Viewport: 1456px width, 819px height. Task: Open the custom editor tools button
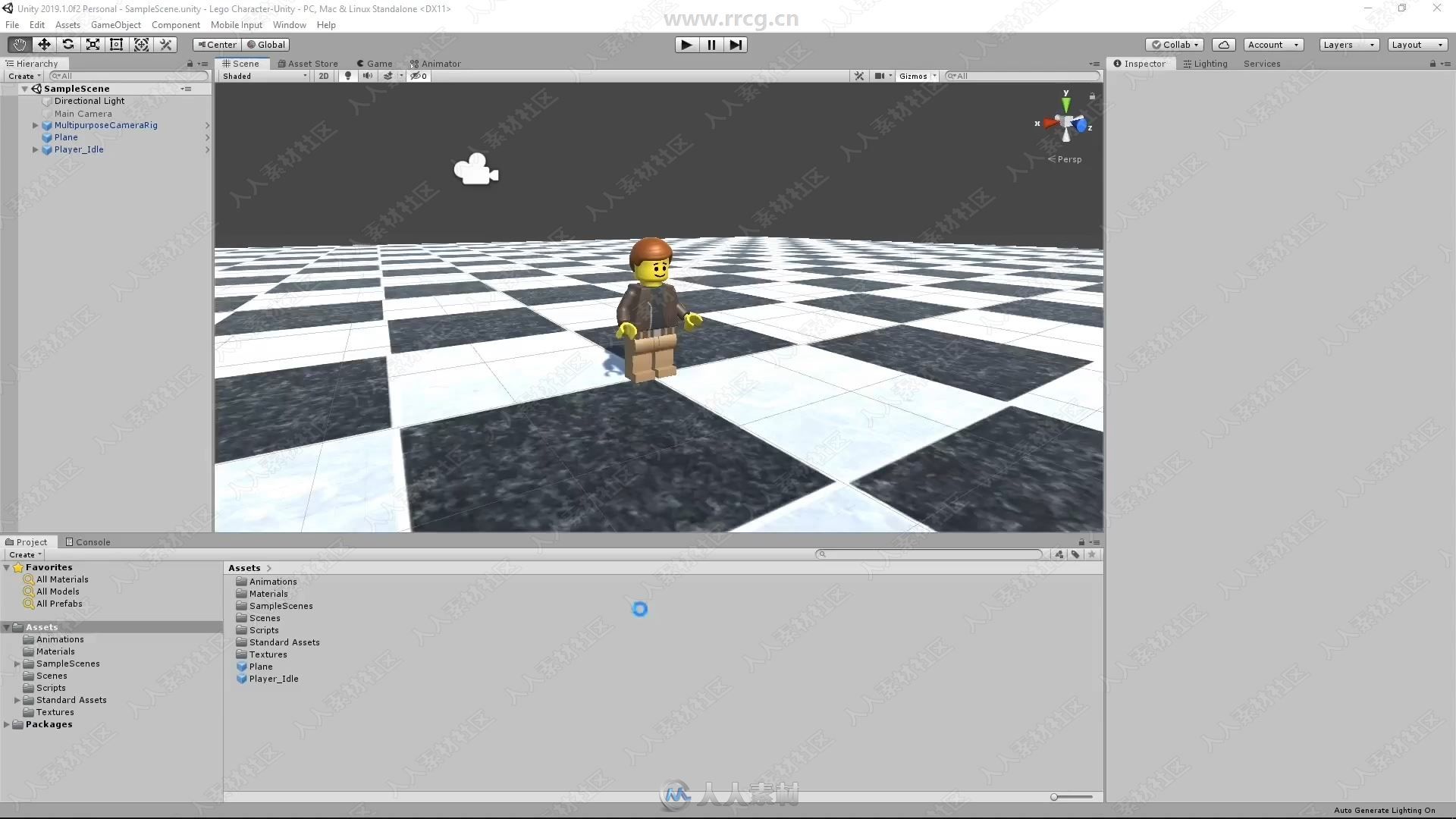tap(166, 45)
